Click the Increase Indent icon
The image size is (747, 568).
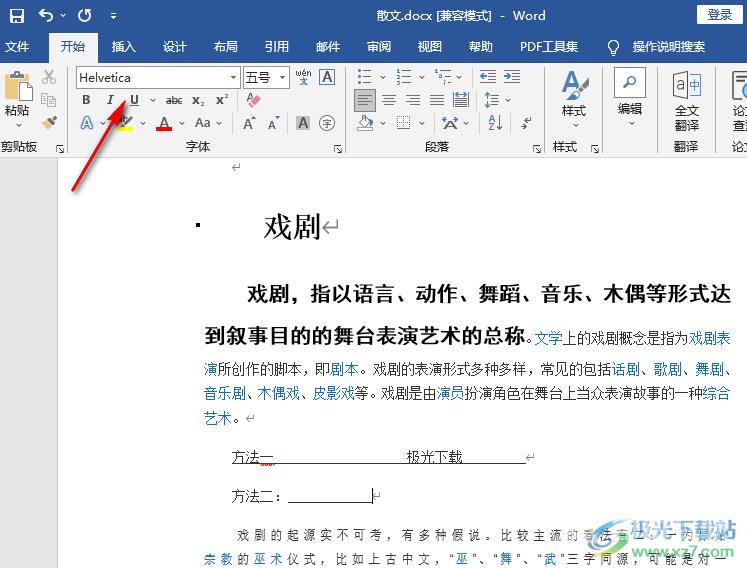click(512, 76)
